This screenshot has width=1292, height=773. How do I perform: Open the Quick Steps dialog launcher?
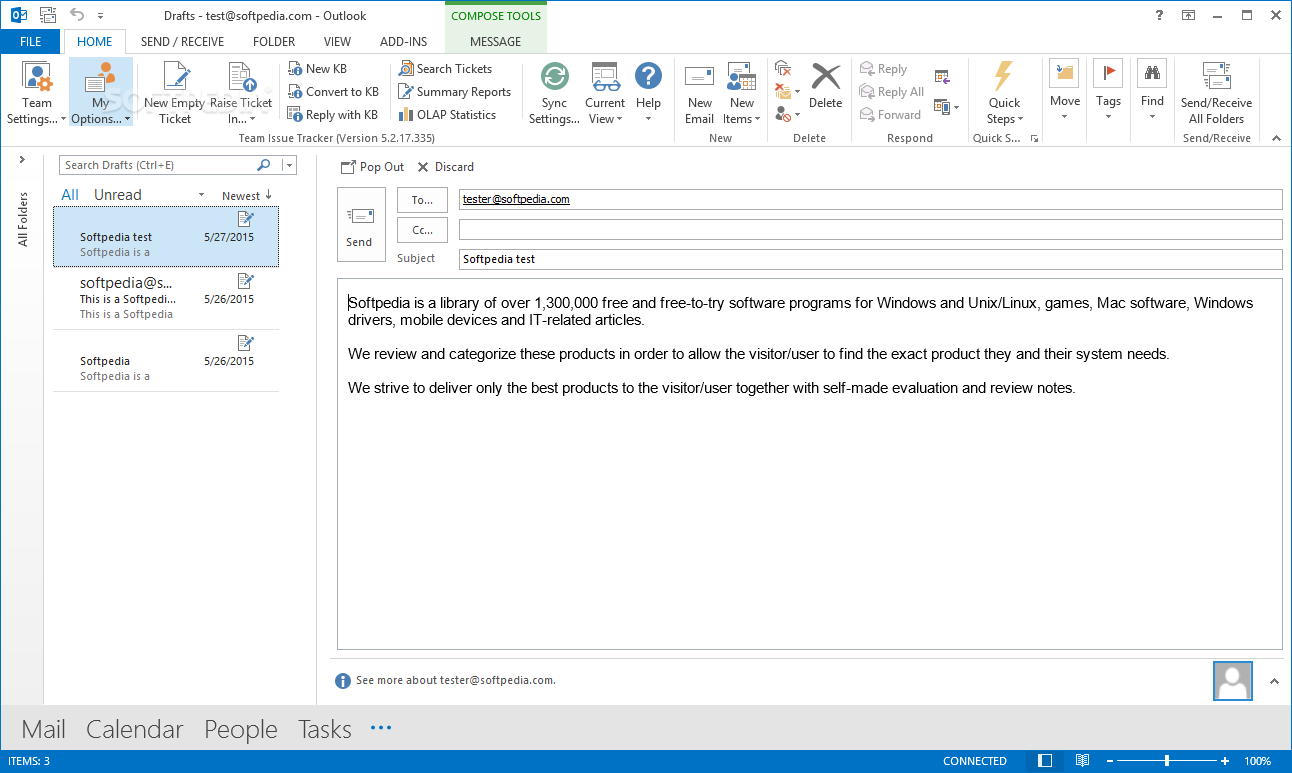click(x=1034, y=138)
